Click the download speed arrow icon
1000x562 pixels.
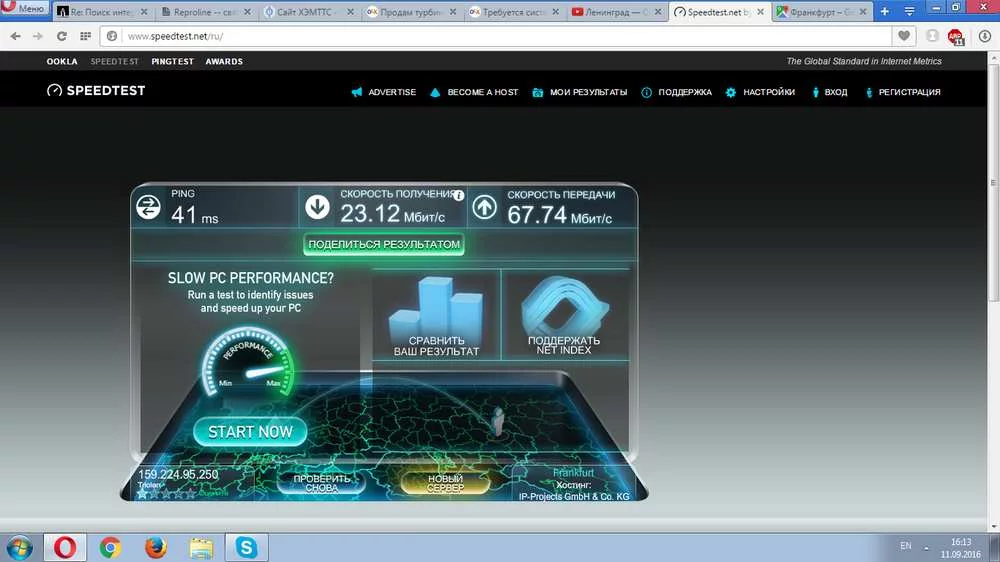(317, 207)
